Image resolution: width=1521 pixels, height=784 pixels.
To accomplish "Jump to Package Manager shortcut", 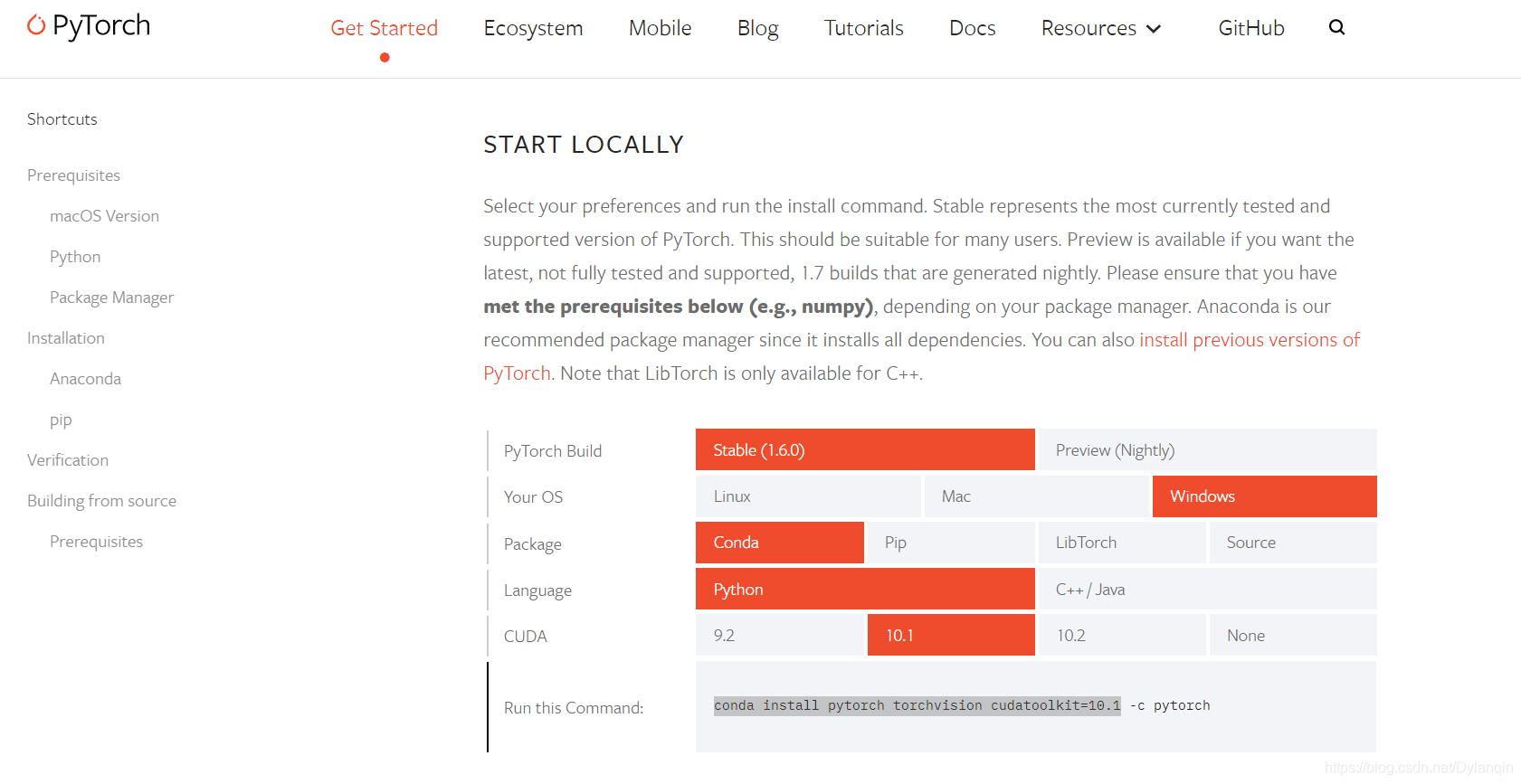I will [111, 298].
